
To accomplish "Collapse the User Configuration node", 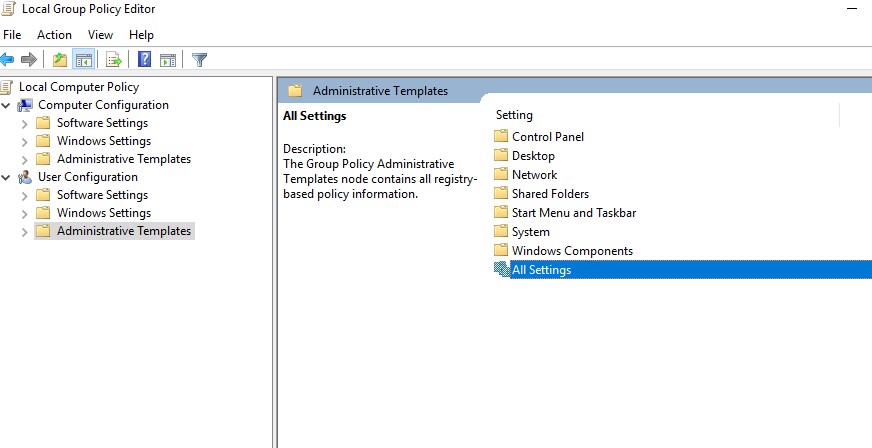I will [6, 177].
